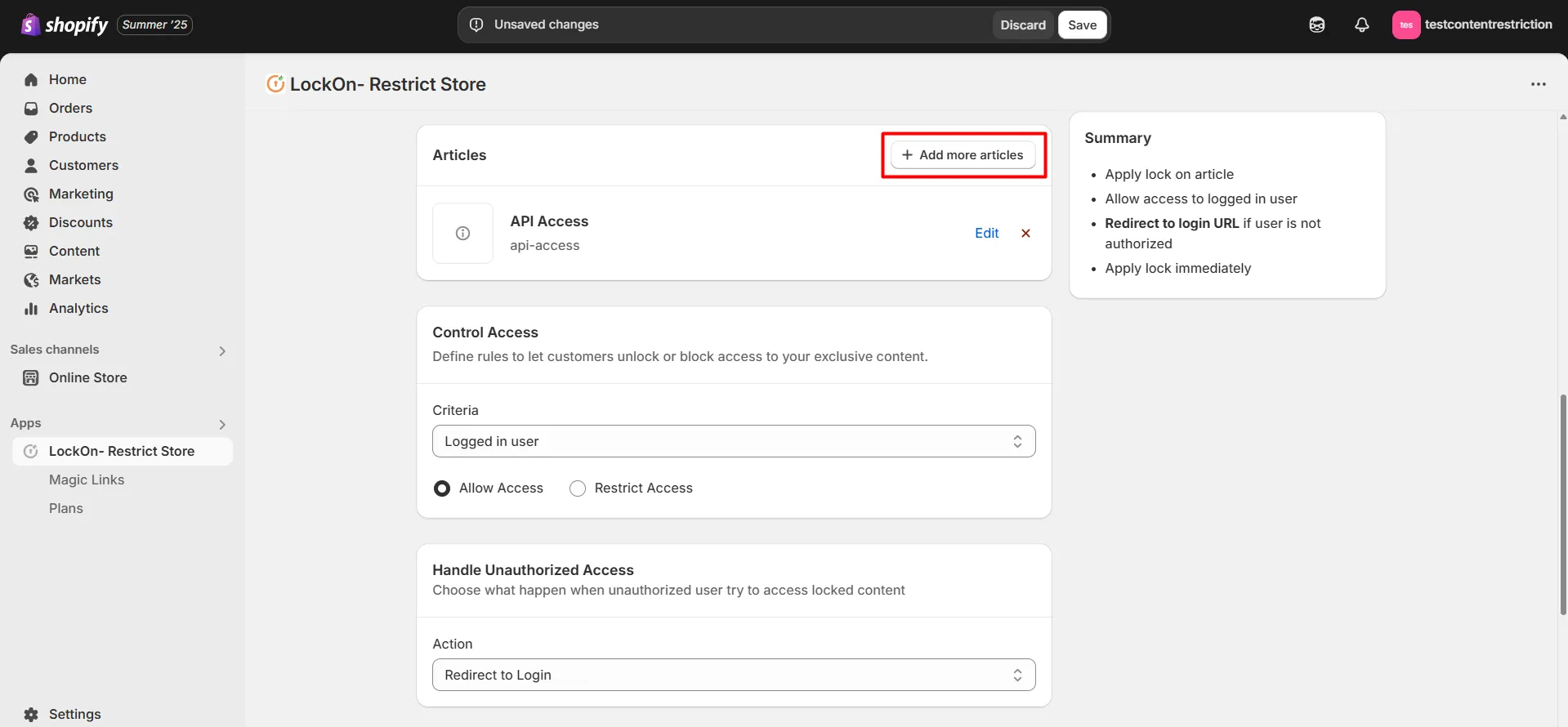Image resolution: width=1568 pixels, height=727 pixels.
Task: Go to LockOn- Restrict Store app in the sidebar
Action: point(123,452)
